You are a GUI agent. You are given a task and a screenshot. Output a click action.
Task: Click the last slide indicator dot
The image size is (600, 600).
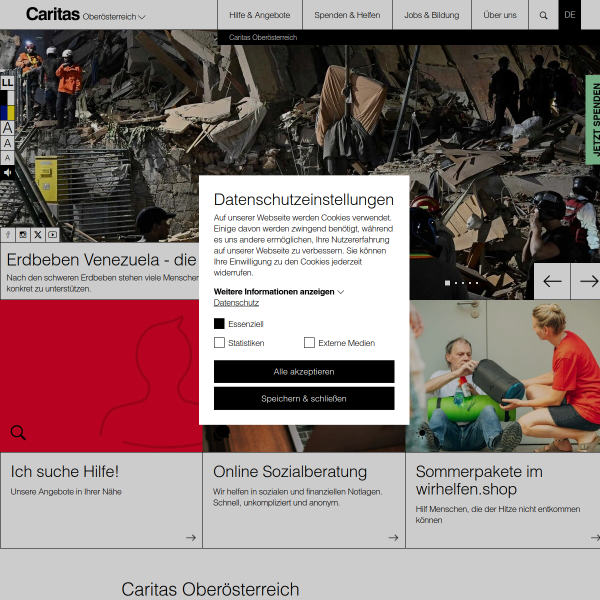pyautogui.click(x=477, y=283)
